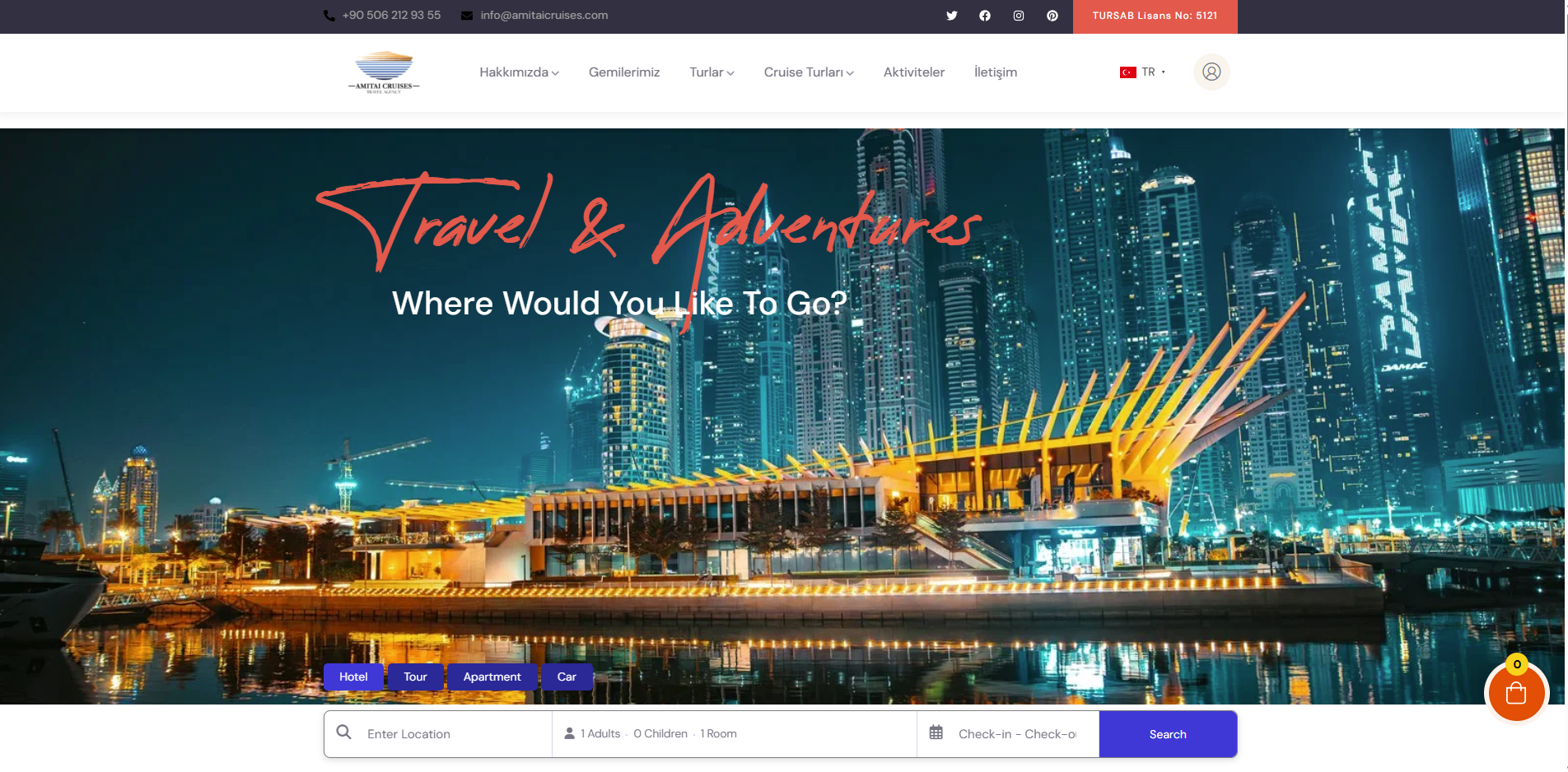Screen dimensions: 1568x772
Task: Select the Apartment search tab
Action: (x=492, y=677)
